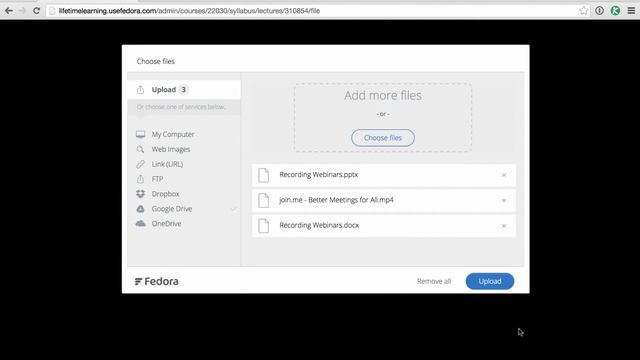640x360 pixels.
Task: Select join.me - Better Meetings for All.mp4 name
Action: point(336,200)
